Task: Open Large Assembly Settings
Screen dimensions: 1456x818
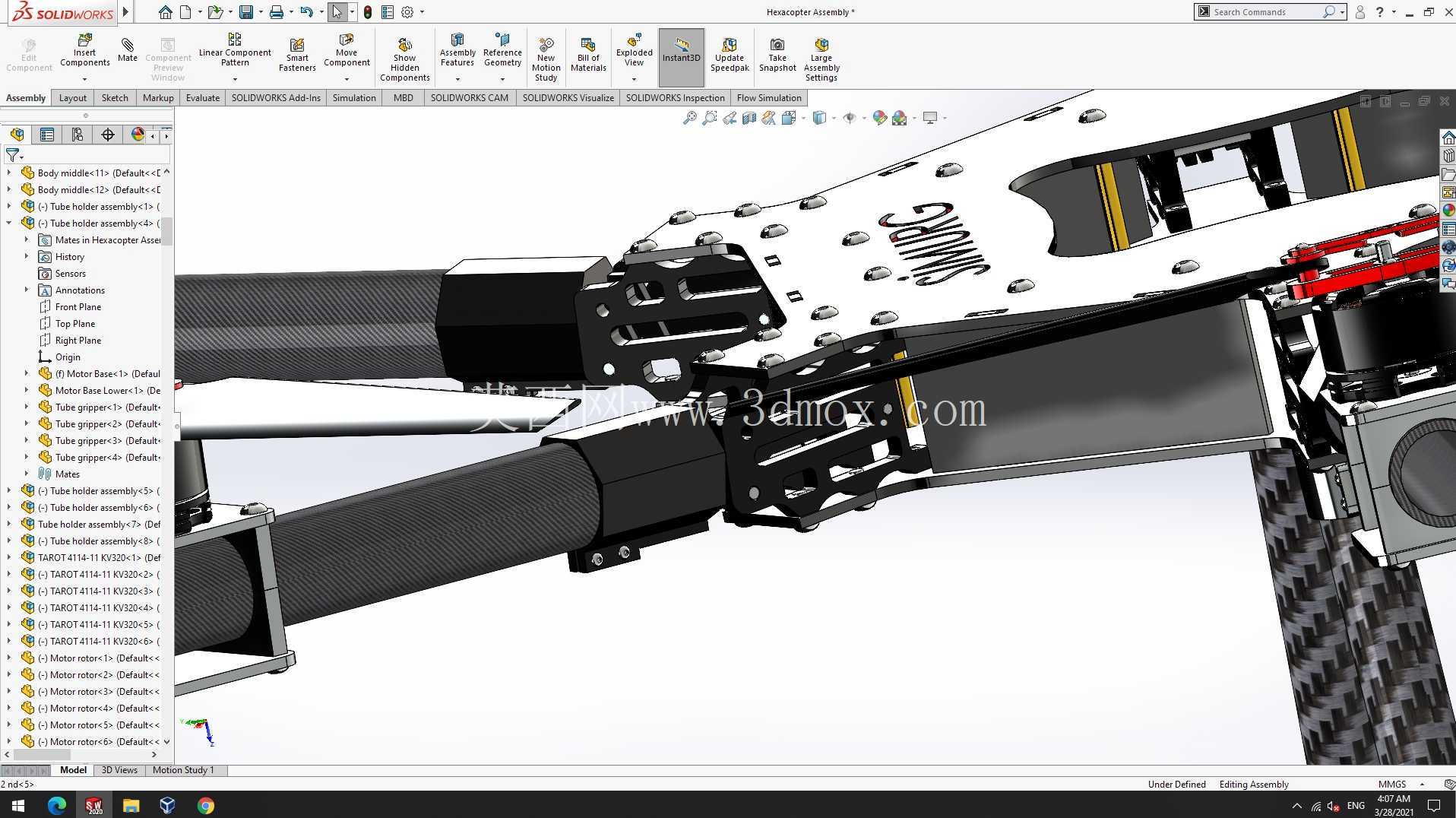Action: click(x=821, y=59)
